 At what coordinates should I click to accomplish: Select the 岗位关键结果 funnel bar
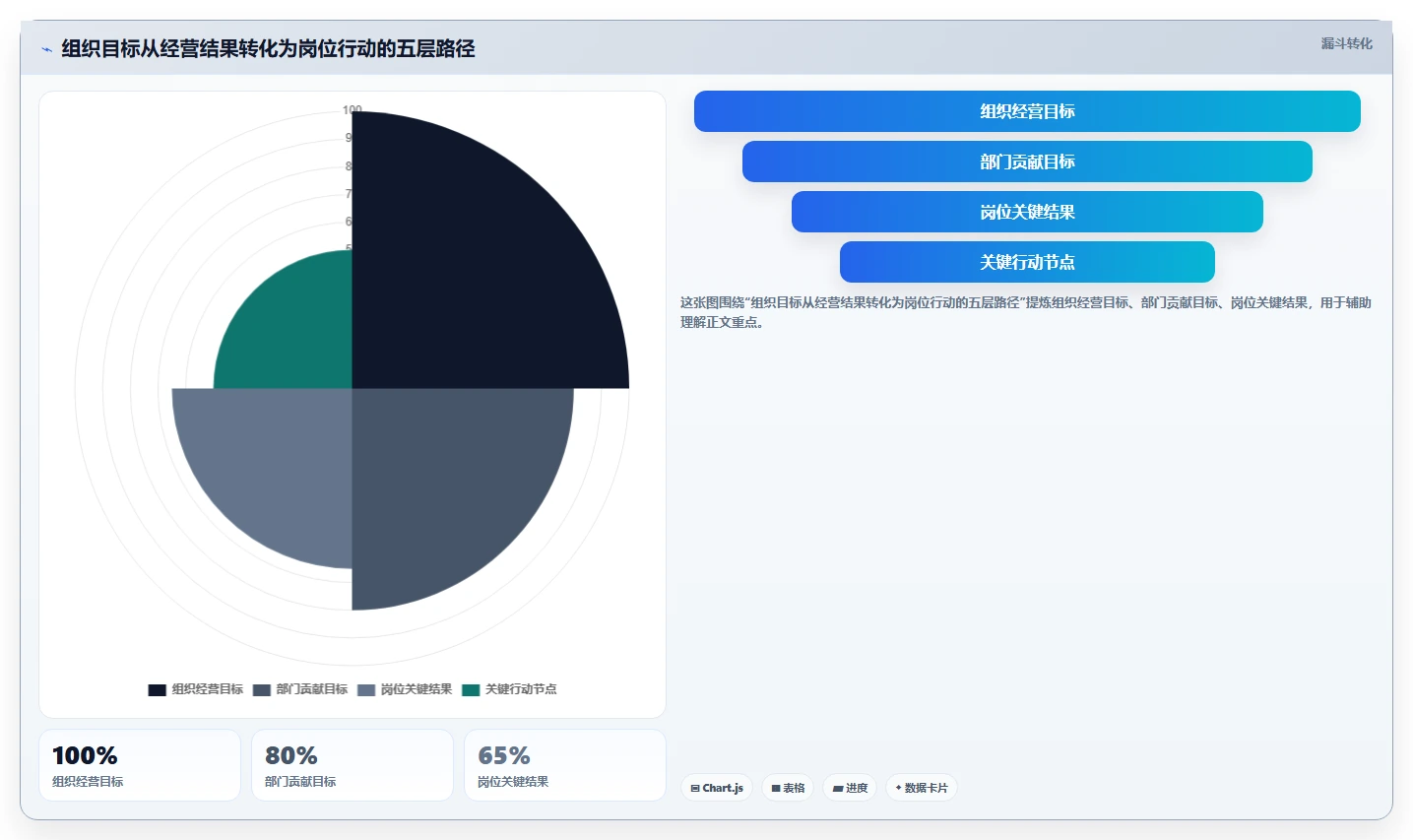point(1027,212)
